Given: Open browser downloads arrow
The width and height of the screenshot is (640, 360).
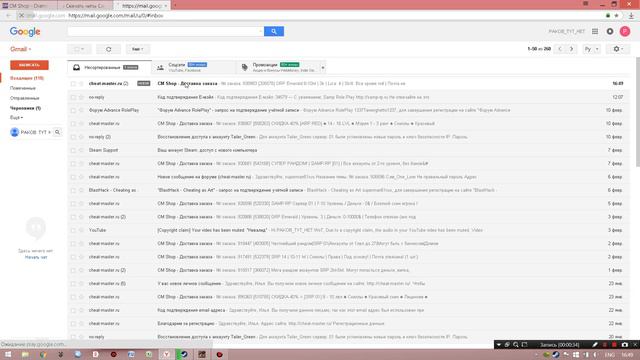Looking at the screenshot, I should pos(631,16).
